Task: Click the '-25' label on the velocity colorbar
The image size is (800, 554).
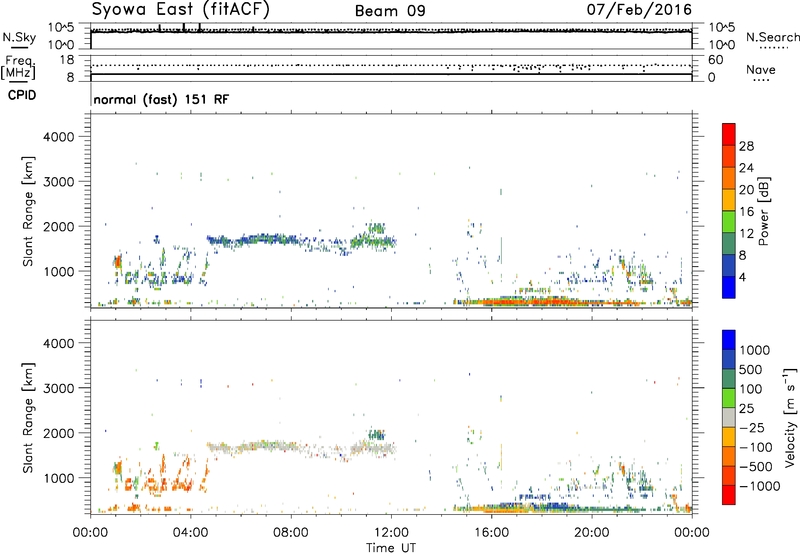Action: click(753, 427)
